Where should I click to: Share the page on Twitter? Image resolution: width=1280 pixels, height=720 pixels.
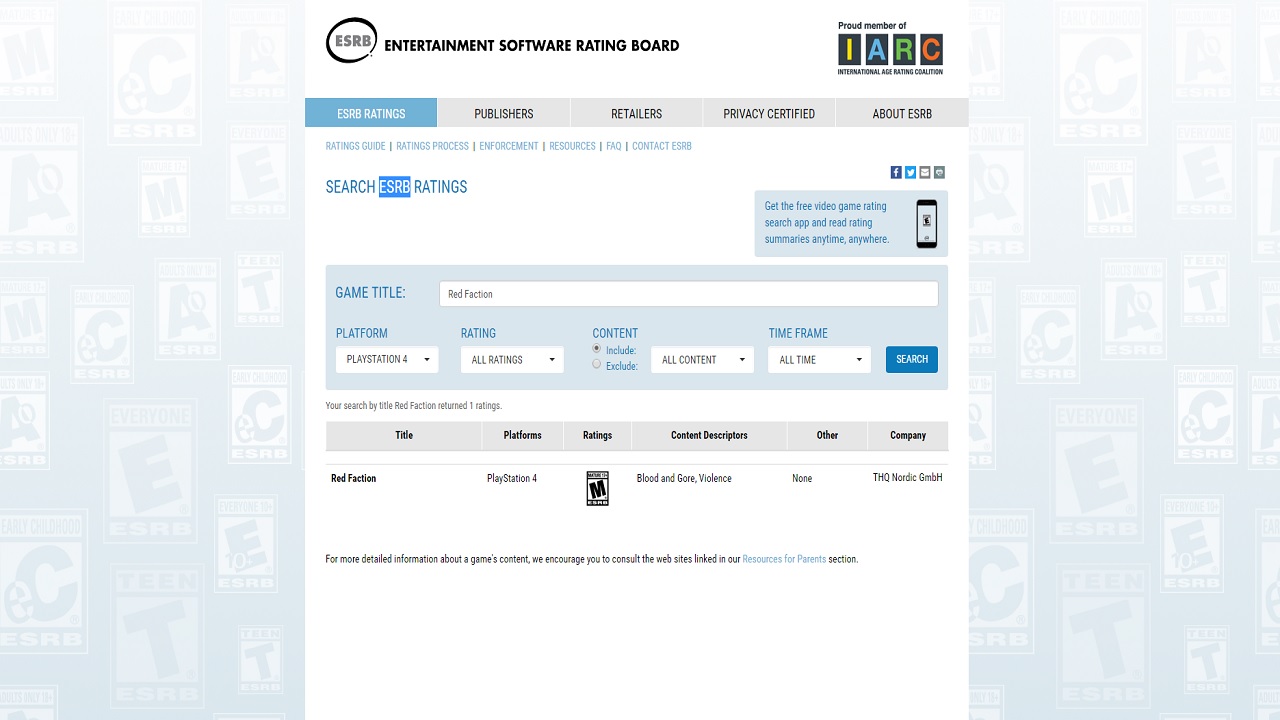(x=910, y=172)
